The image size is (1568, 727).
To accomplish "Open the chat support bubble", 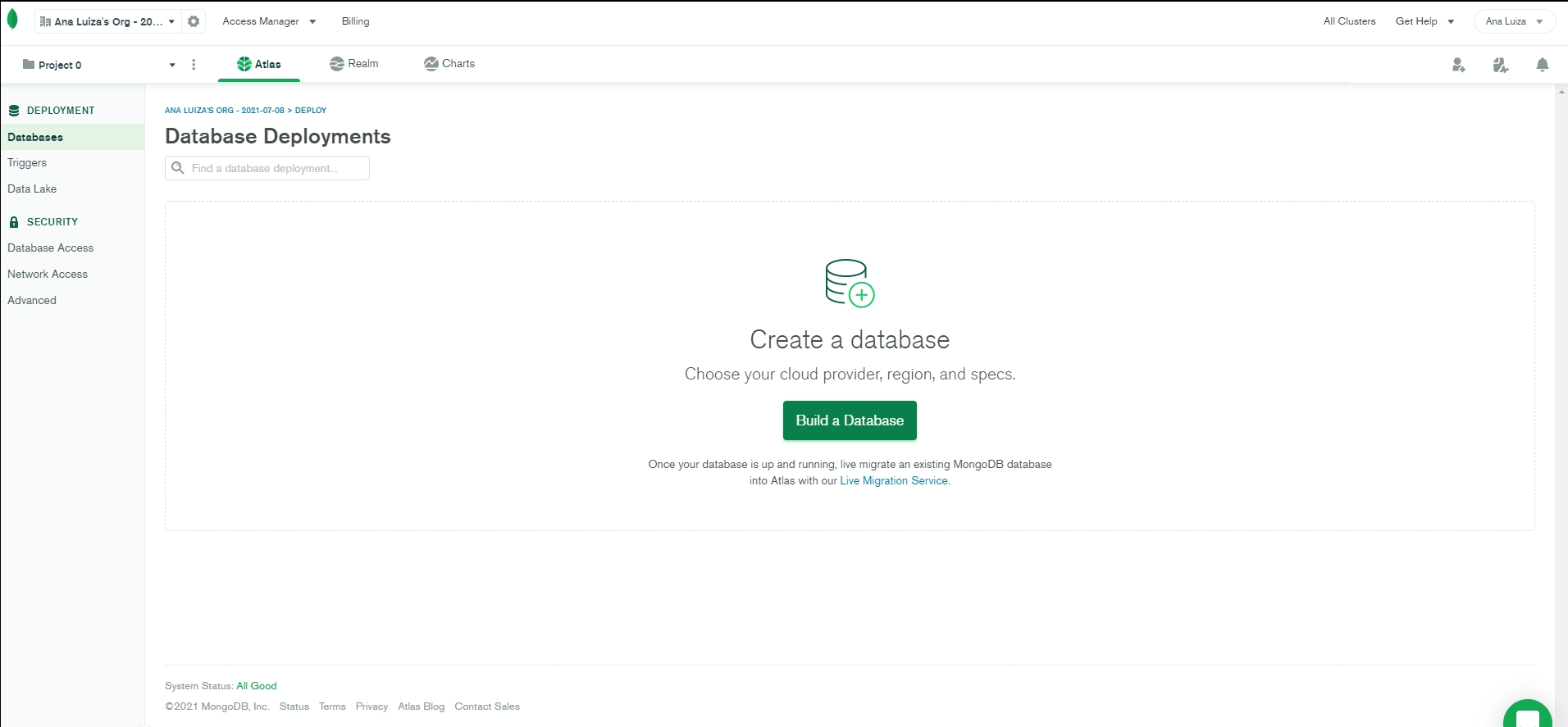I will [x=1528, y=715].
